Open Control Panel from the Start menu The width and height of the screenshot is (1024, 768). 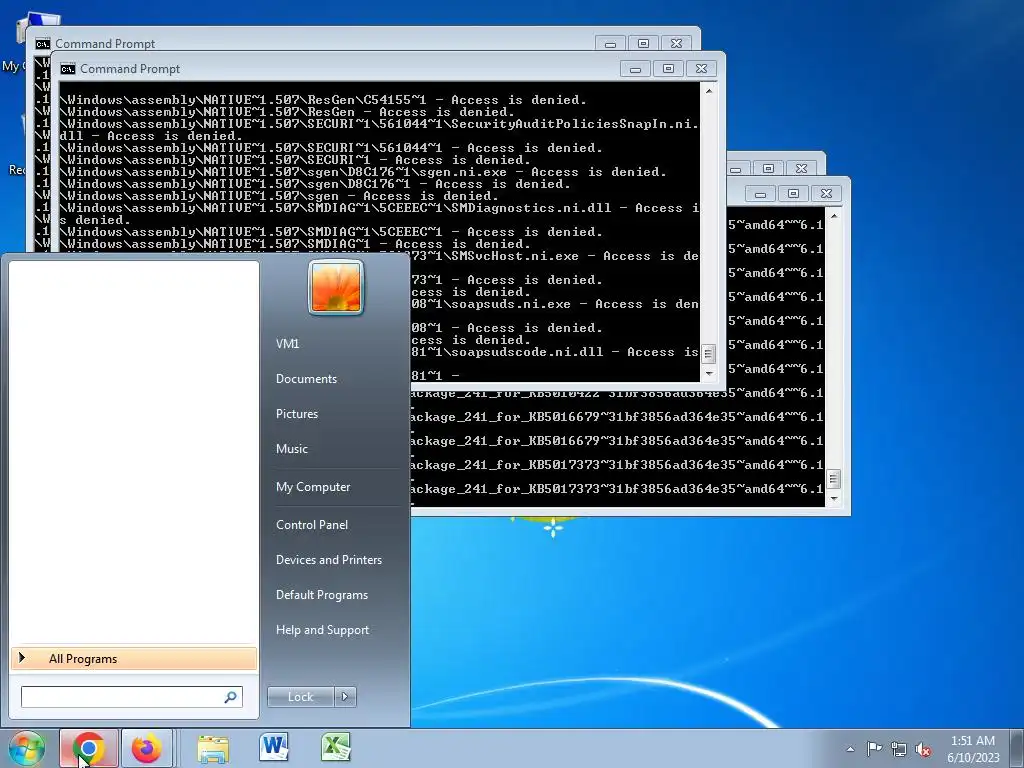click(312, 525)
